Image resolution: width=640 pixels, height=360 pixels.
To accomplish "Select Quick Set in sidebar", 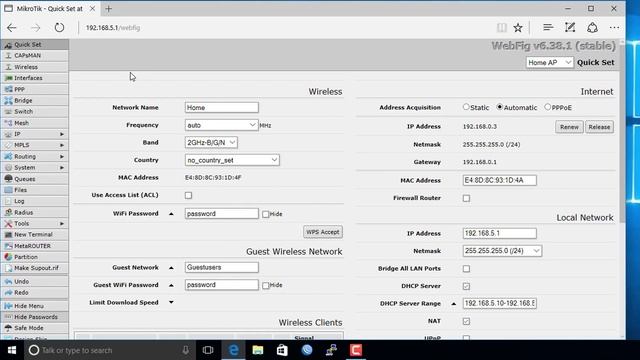I will (x=34, y=44).
